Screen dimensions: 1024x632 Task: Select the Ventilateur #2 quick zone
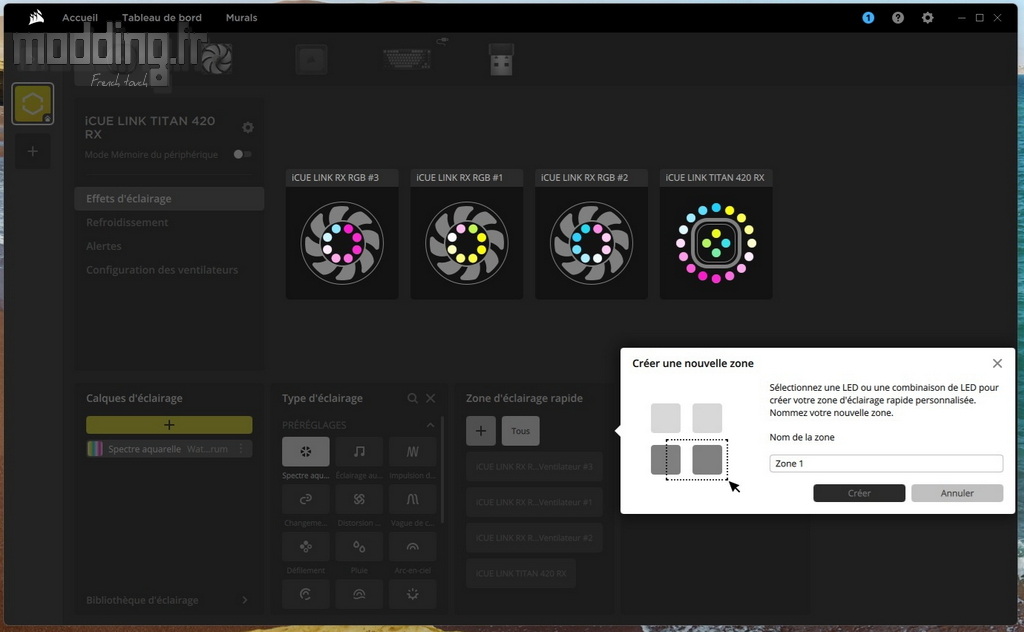pyautogui.click(x=534, y=538)
